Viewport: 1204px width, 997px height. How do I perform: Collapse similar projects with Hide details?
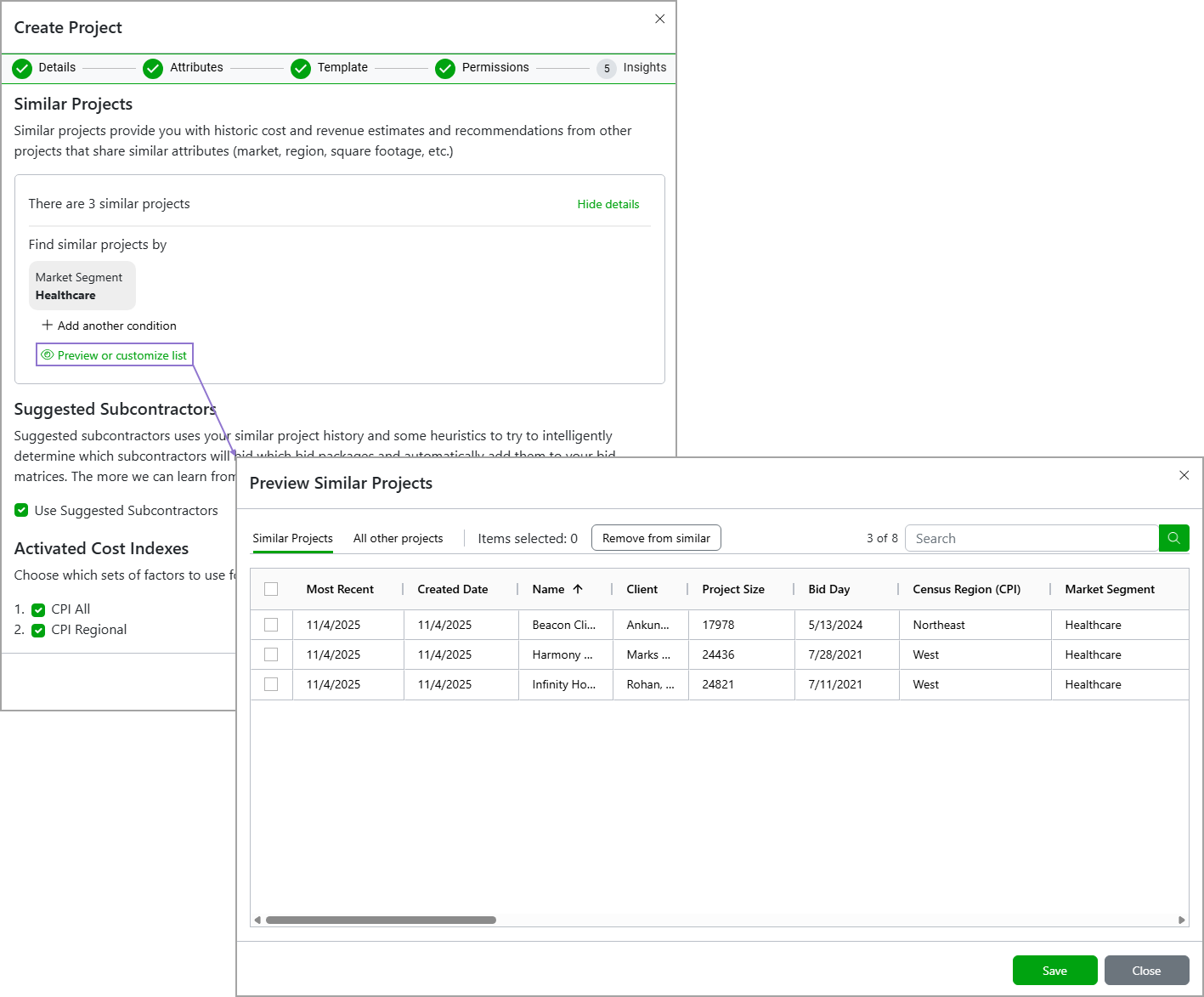tap(608, 204)
